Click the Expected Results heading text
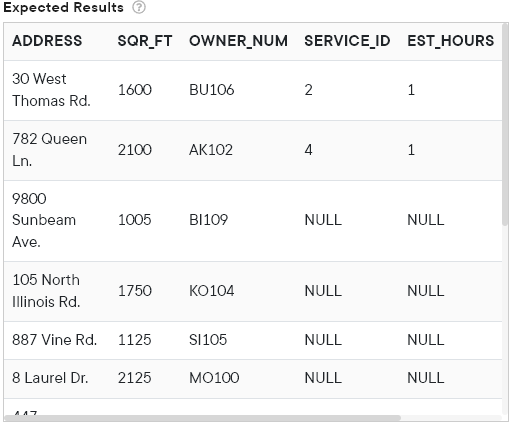 point(63,7)
